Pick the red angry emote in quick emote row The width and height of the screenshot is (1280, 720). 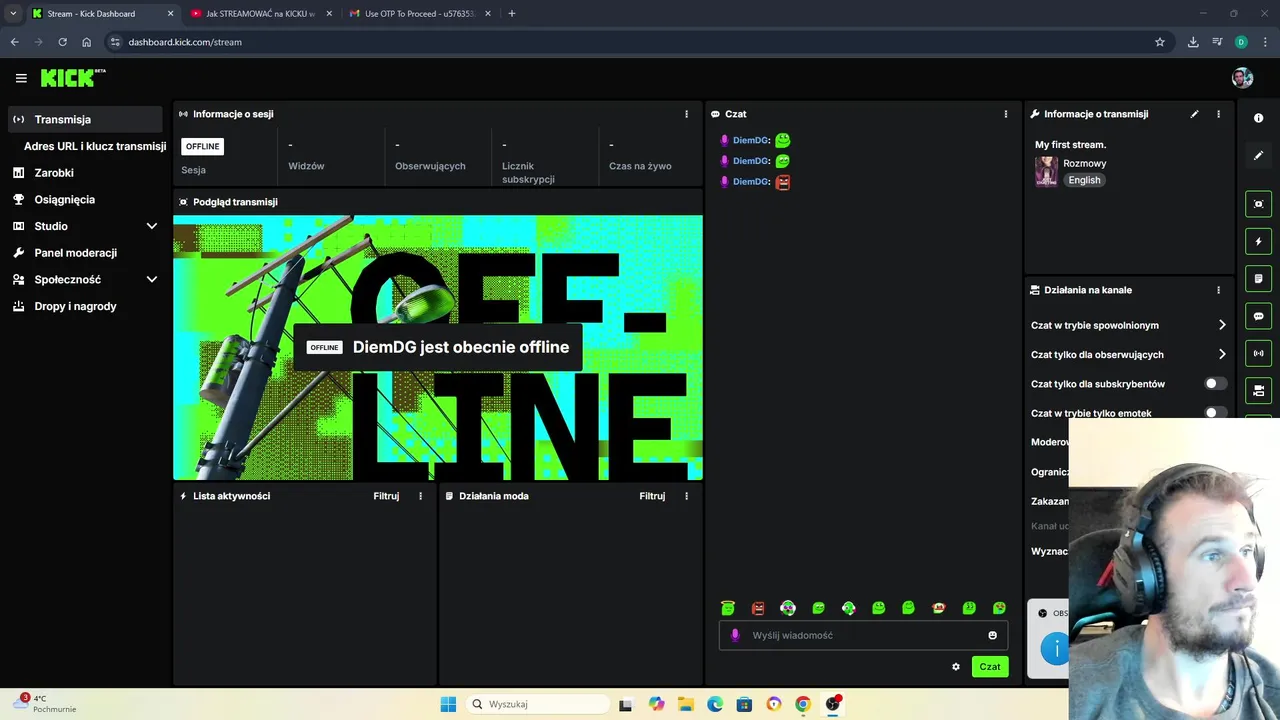point(758,608)
